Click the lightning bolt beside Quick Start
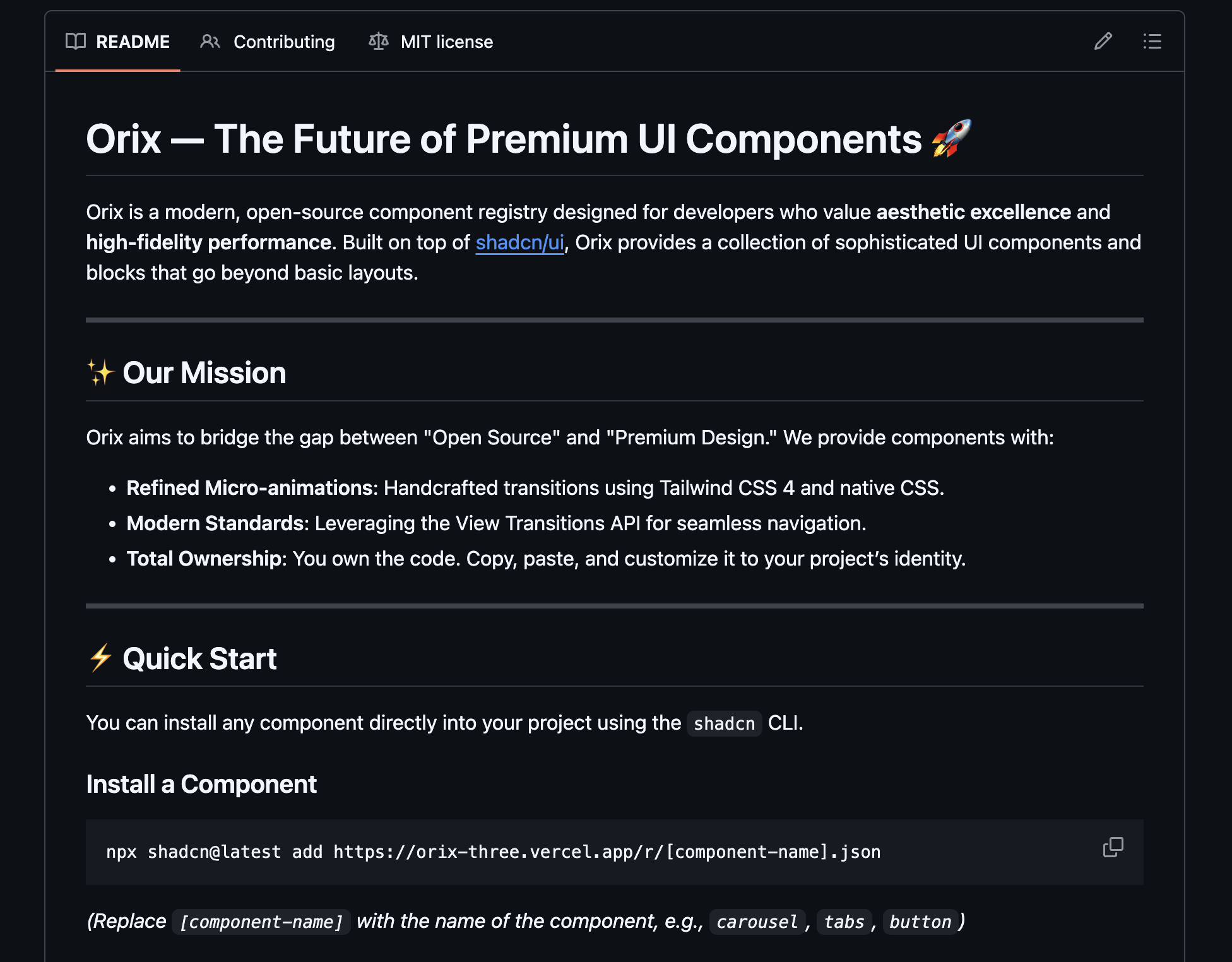1232x962 pixels. point(100,658)
